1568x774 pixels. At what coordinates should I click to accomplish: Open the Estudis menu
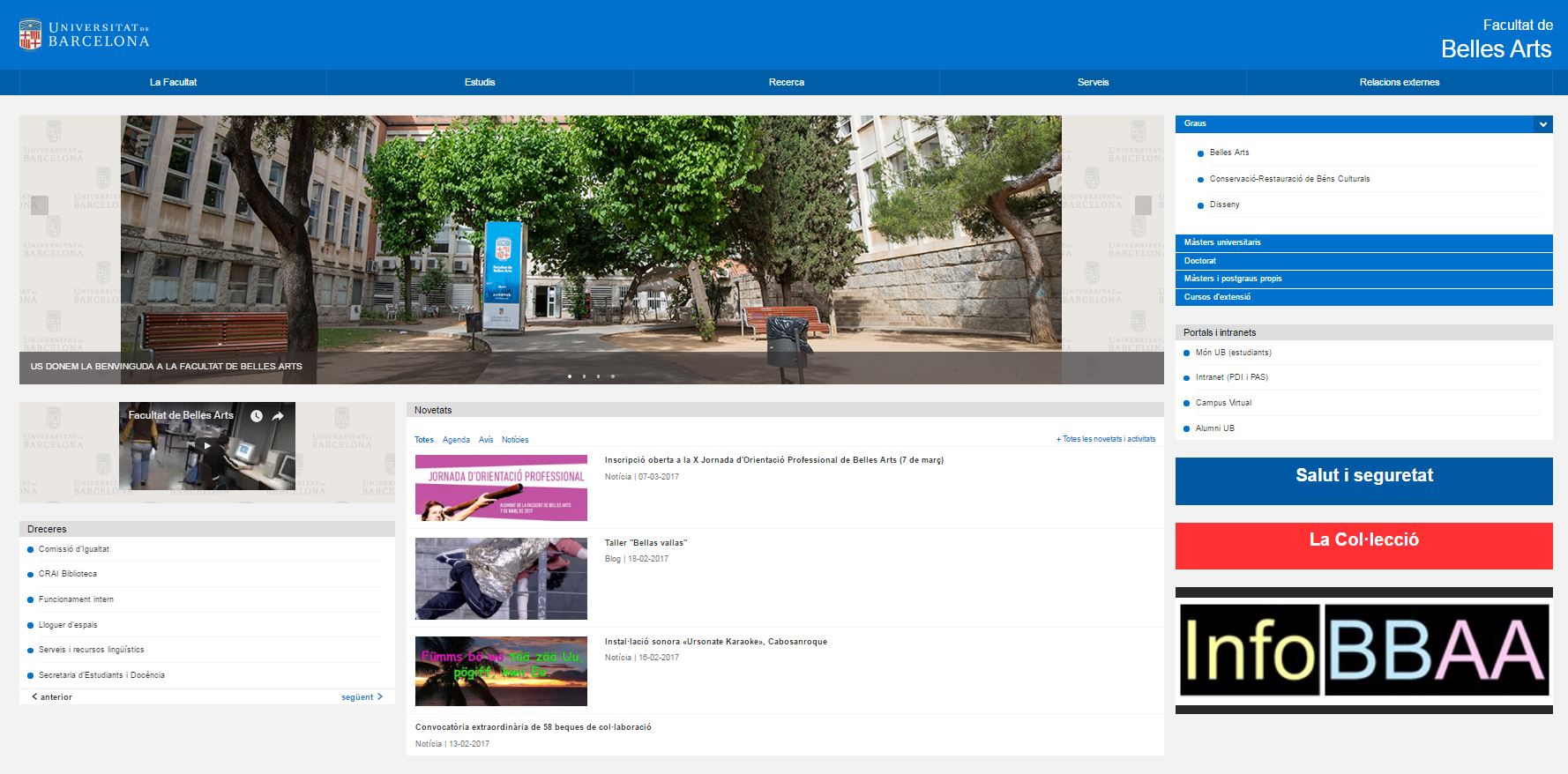pos(480,82)
